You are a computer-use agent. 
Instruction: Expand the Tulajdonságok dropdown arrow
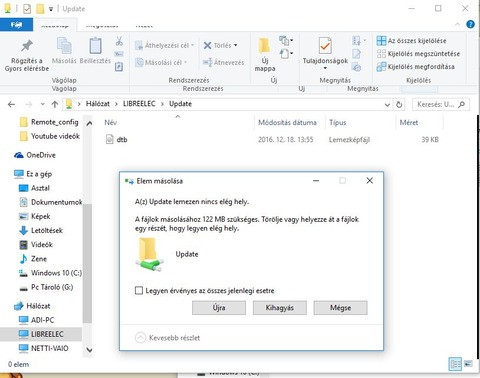(325, 68)
